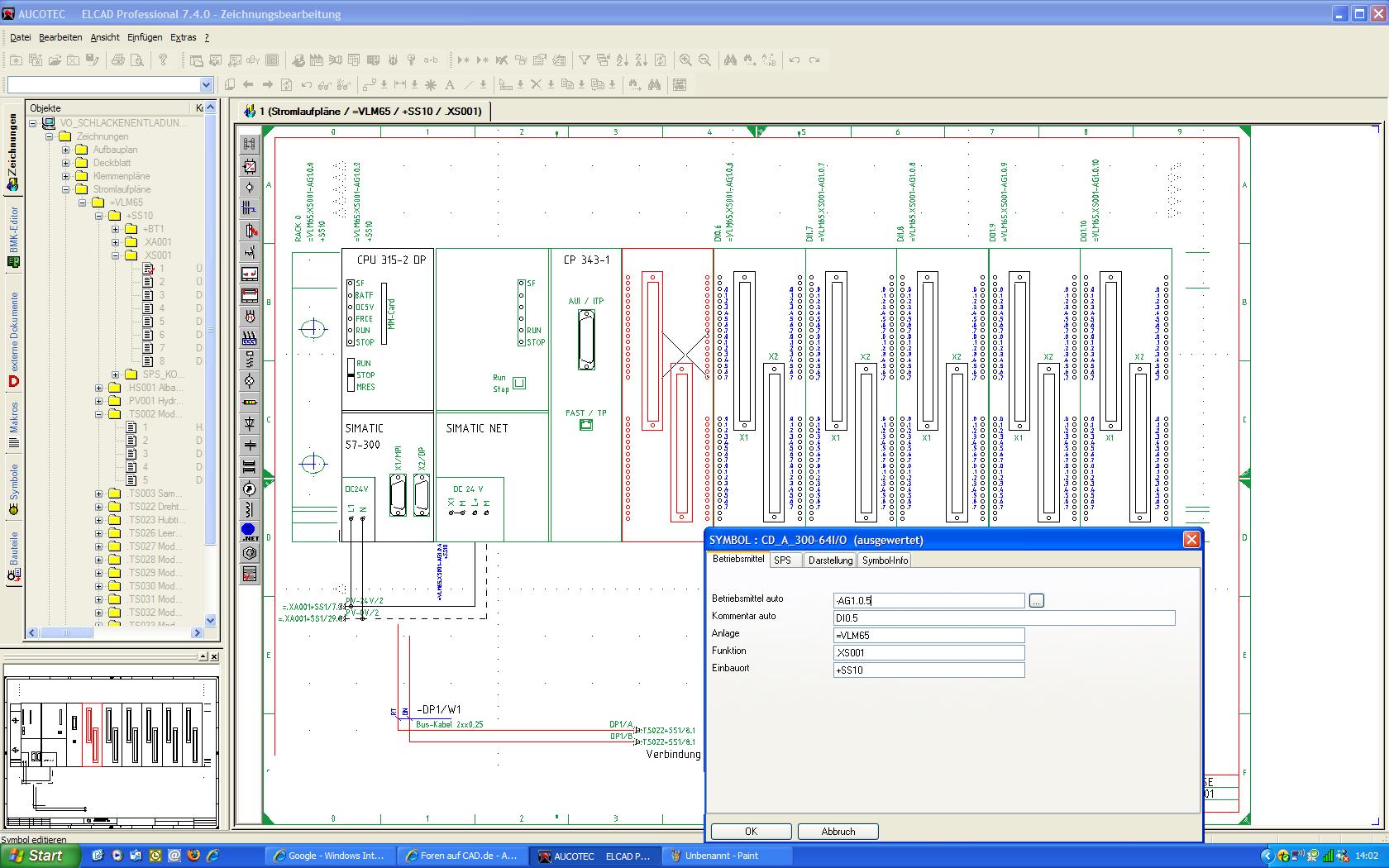Collapse the Zeichnungen tree node
The width and height of the screenshot is (1389, 868).
point(50,136)
